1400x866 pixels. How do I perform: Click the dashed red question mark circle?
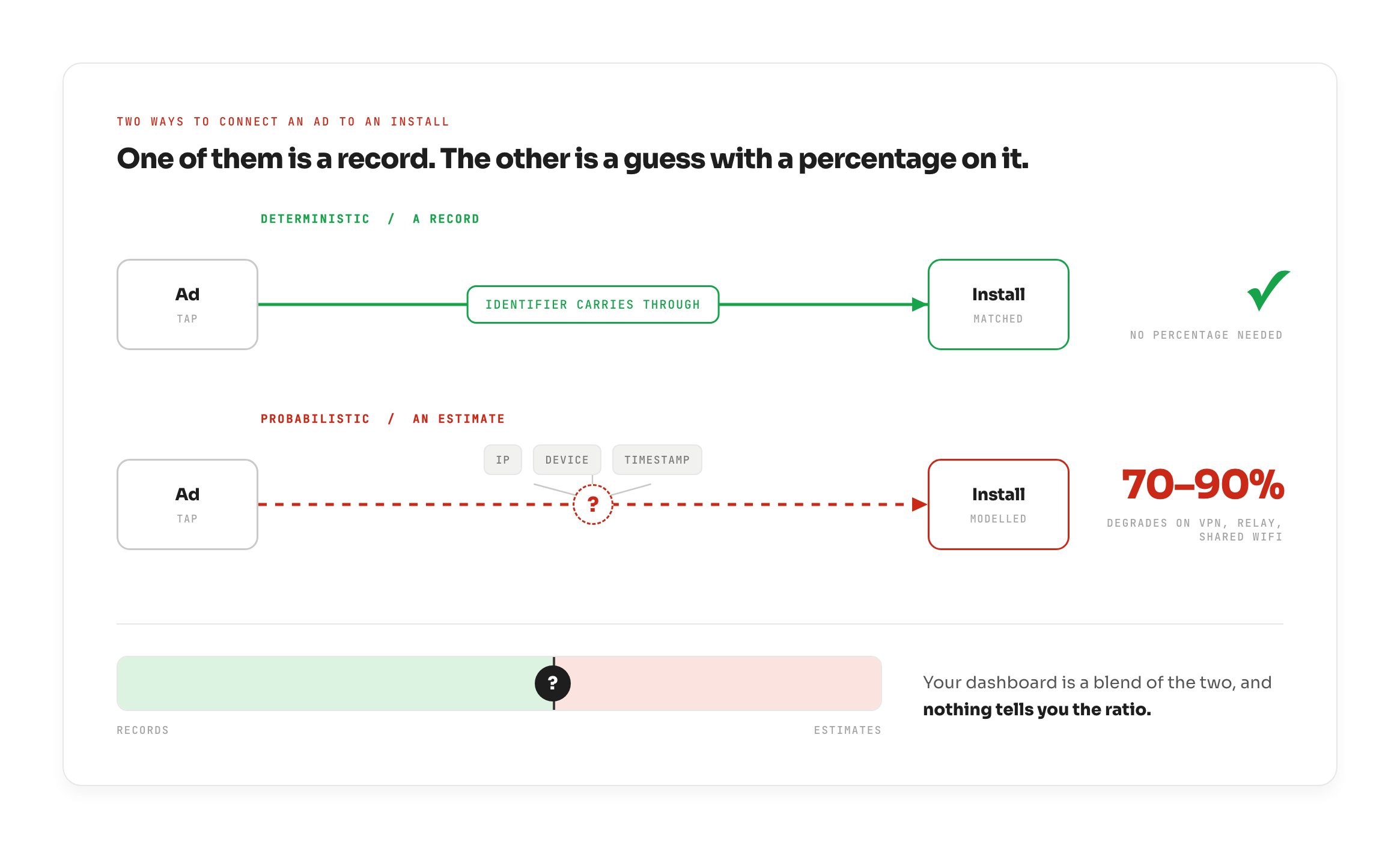coord(592,504)
